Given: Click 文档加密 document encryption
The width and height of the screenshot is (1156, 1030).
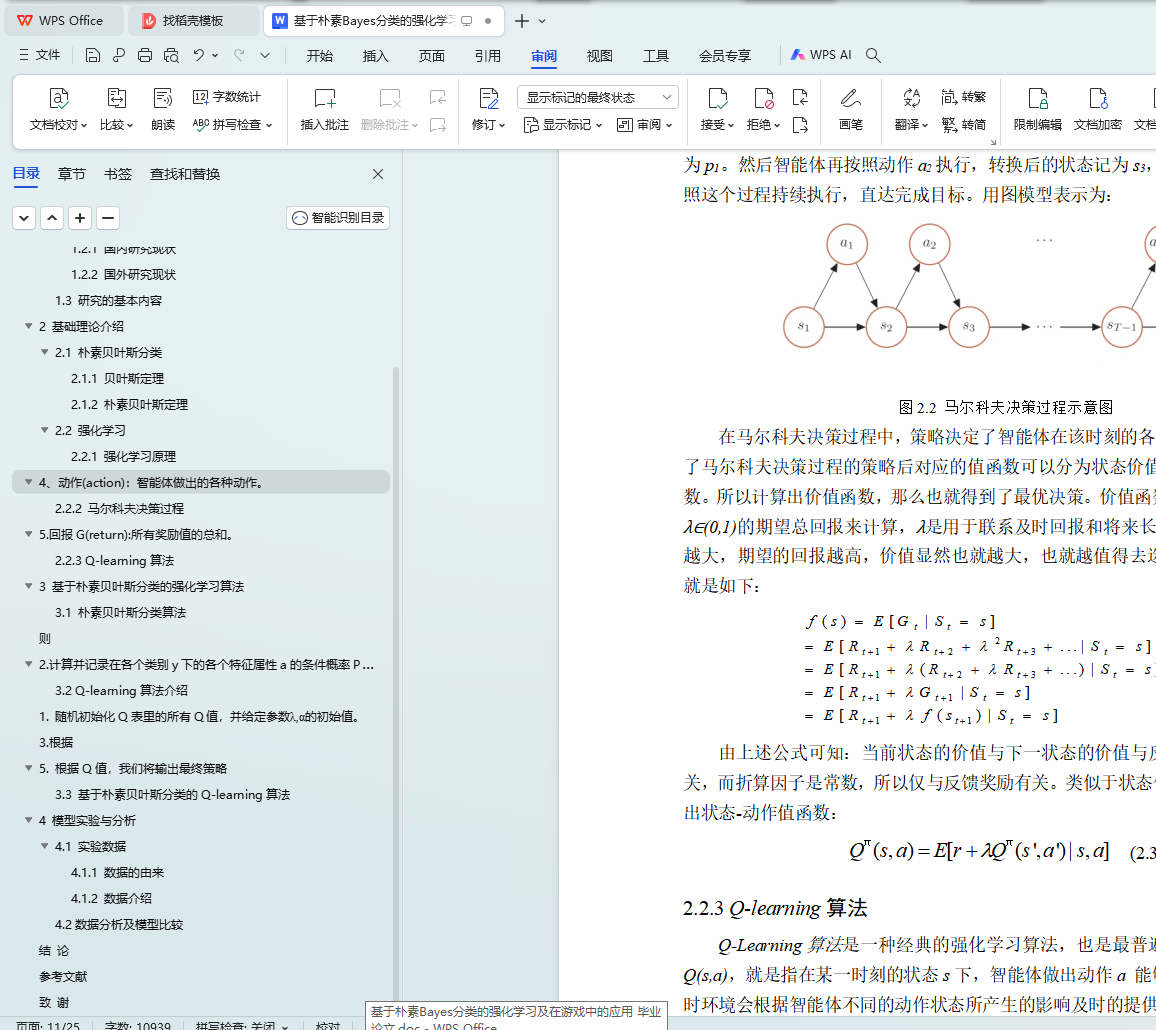Looking at the screenshot, I should [x=1098, y=109].
